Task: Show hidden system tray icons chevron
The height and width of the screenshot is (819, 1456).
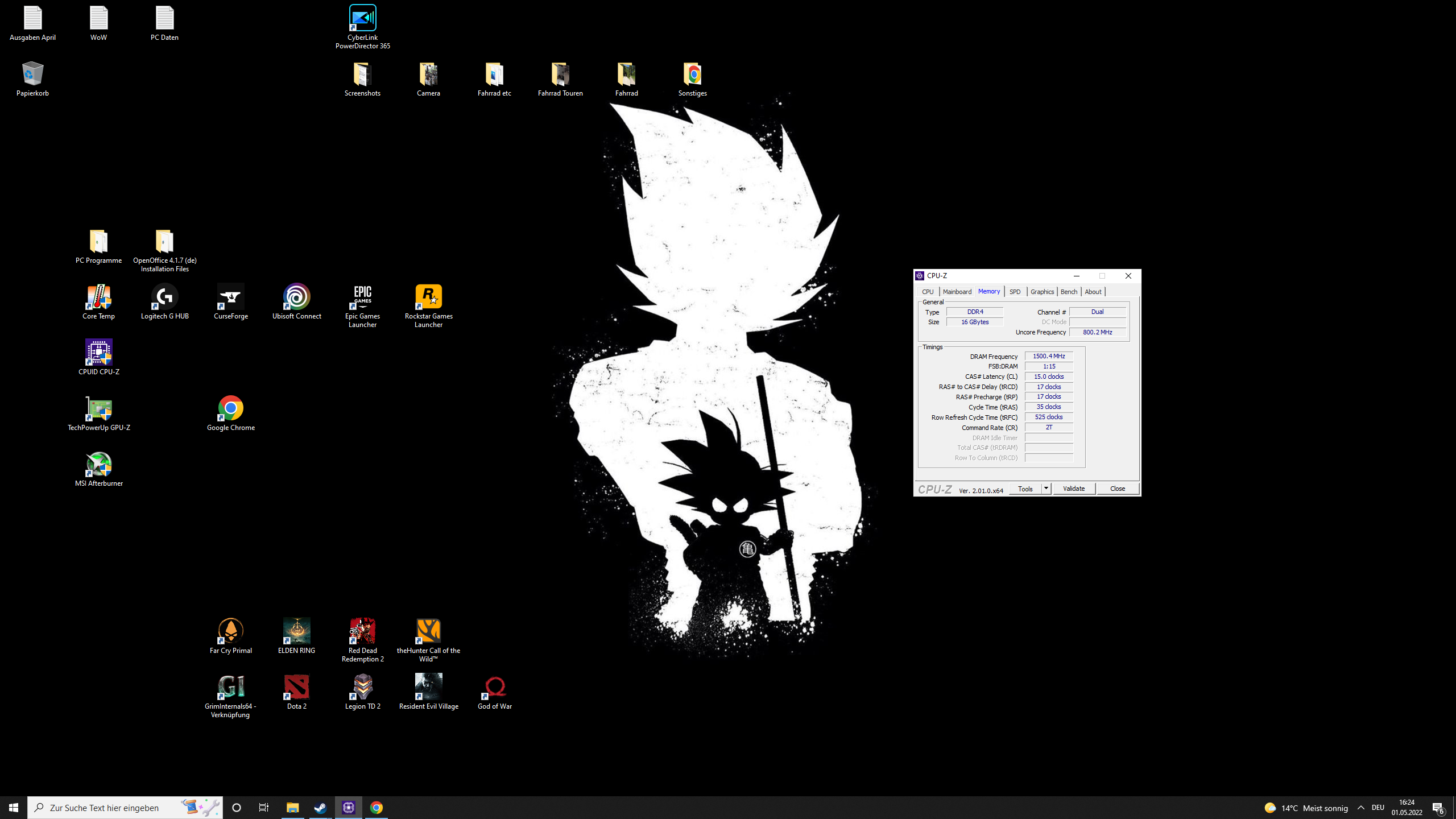Action: coord(1360,808)
